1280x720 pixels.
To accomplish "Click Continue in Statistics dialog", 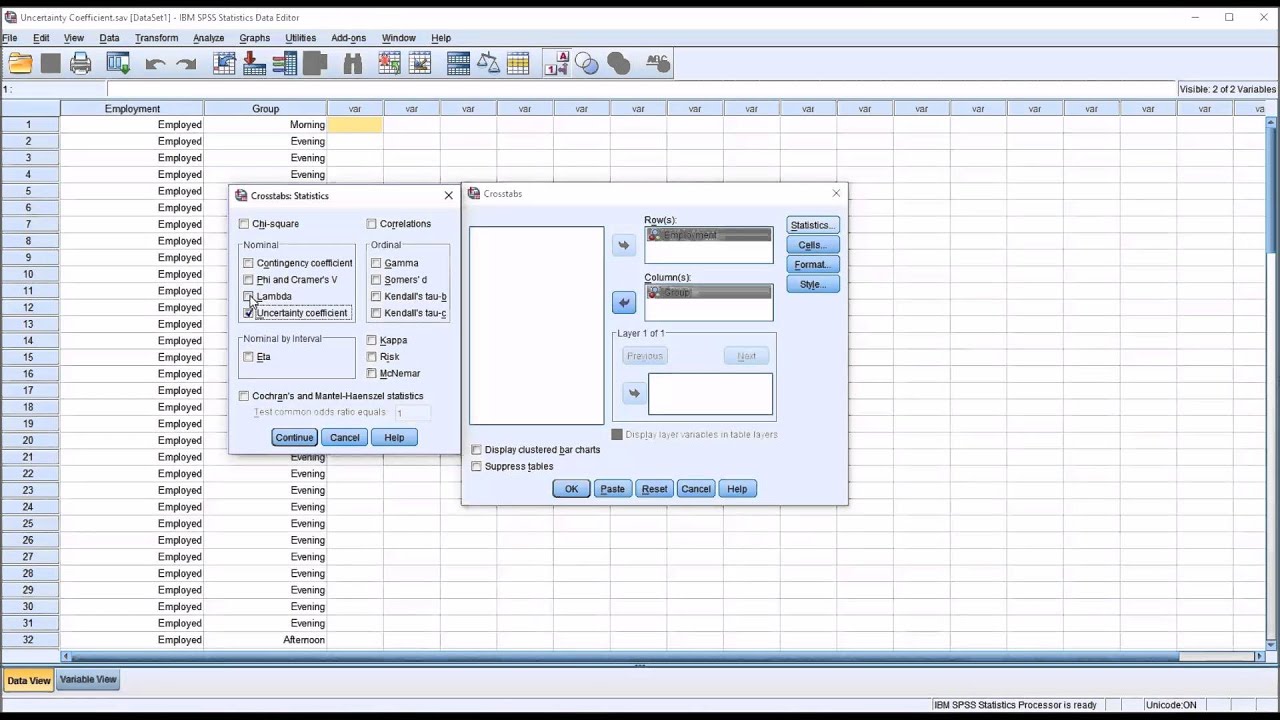I will 294,437.
